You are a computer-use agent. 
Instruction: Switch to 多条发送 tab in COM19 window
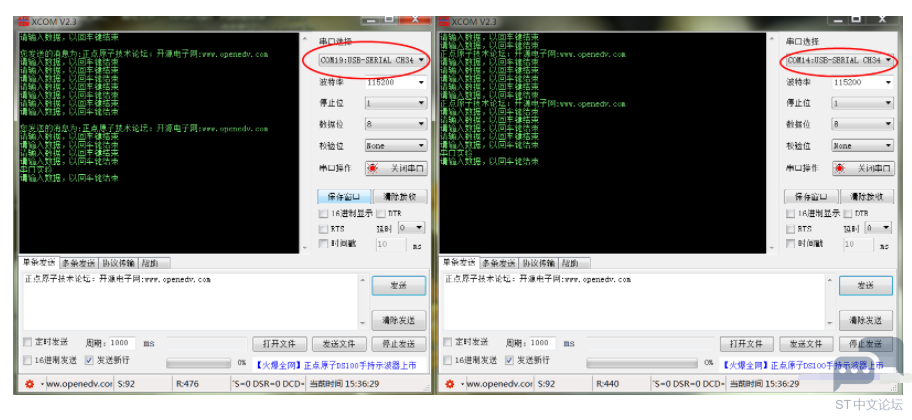79,263
